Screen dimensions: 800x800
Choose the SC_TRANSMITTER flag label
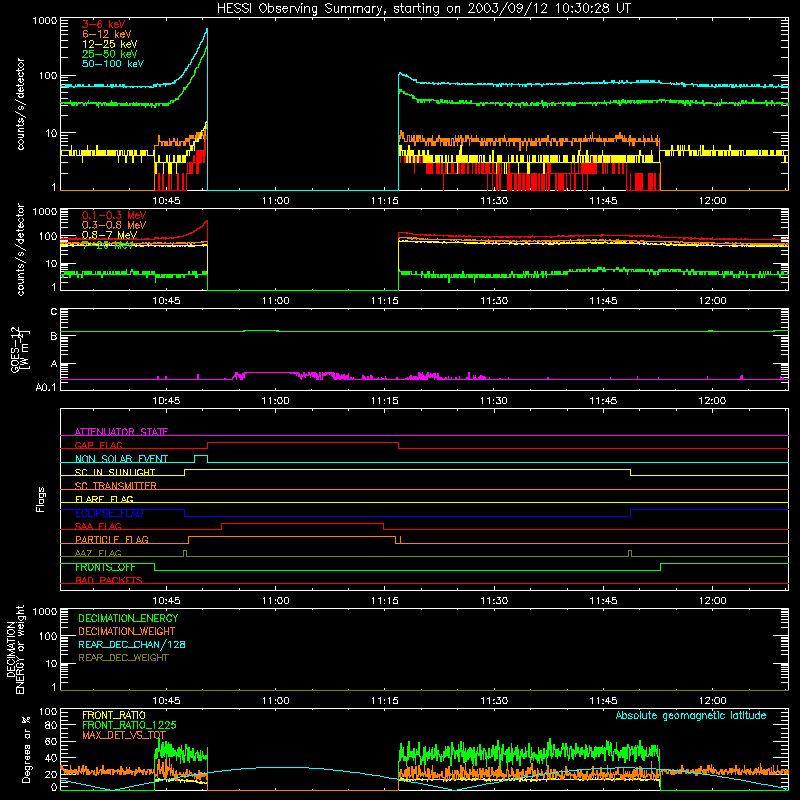[116, 486]
